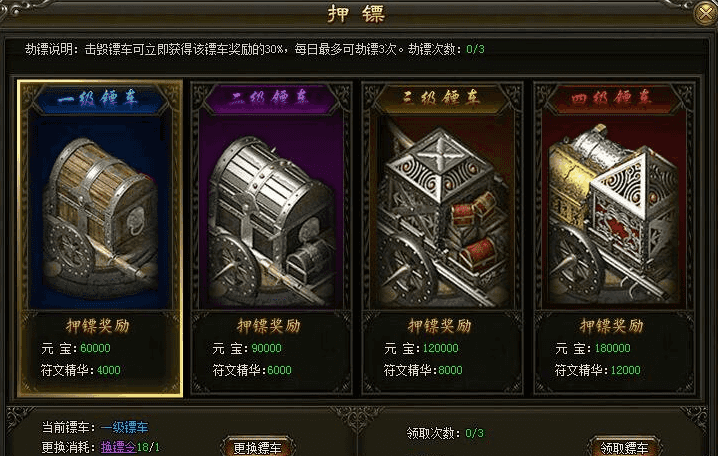Click the 90000 元宝 reward of level-two cart
The image size is (718, 456).
[267, 348]
